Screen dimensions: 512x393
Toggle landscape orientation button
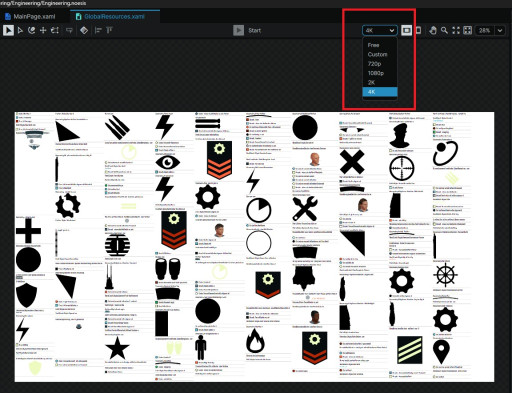point(406,30)
